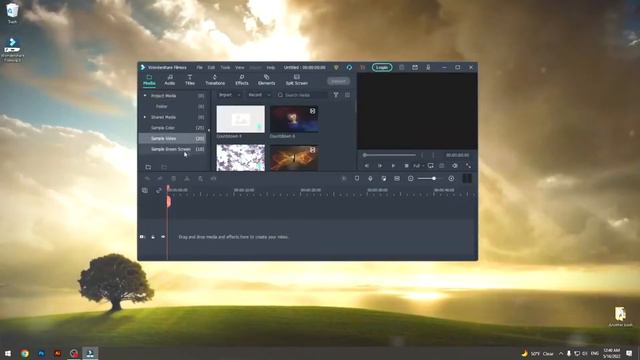Click the timeline zoom out icon

[411, 178]
